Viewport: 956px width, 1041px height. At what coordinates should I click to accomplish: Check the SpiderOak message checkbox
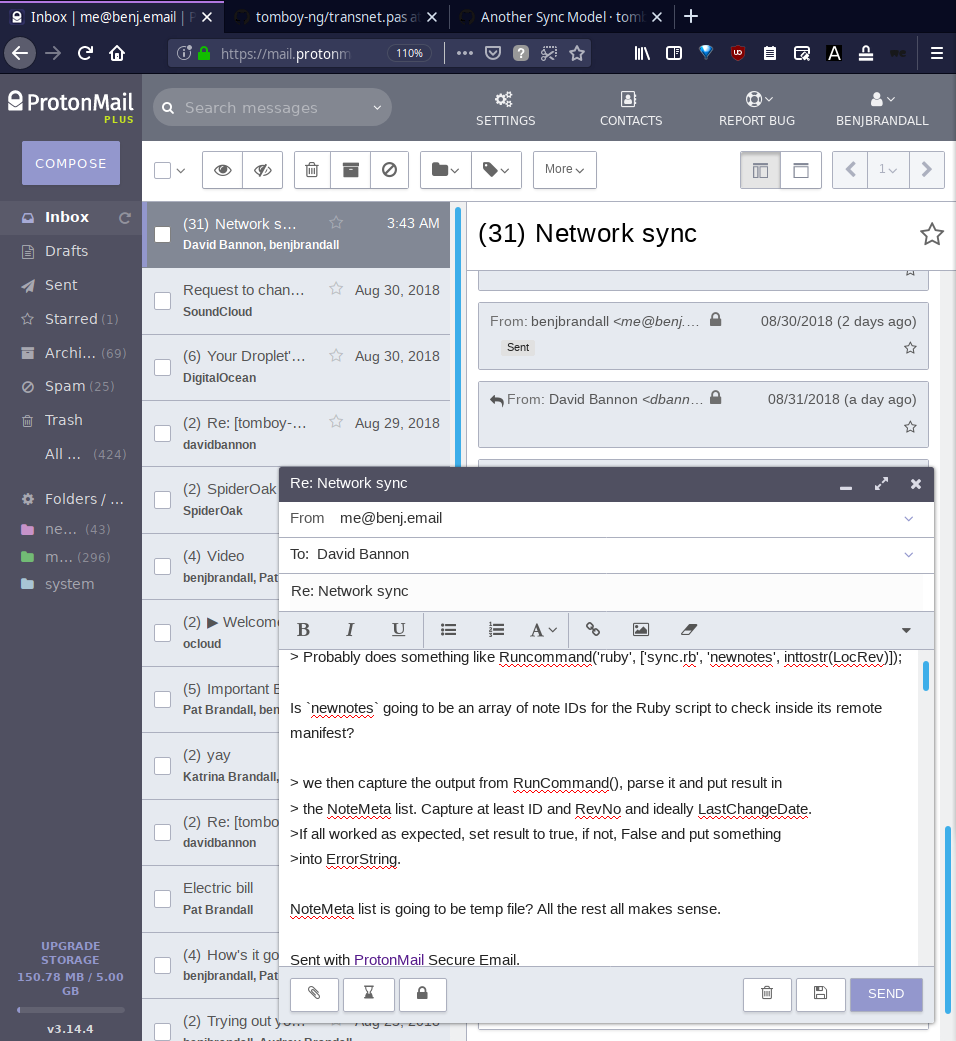(163, 500)
